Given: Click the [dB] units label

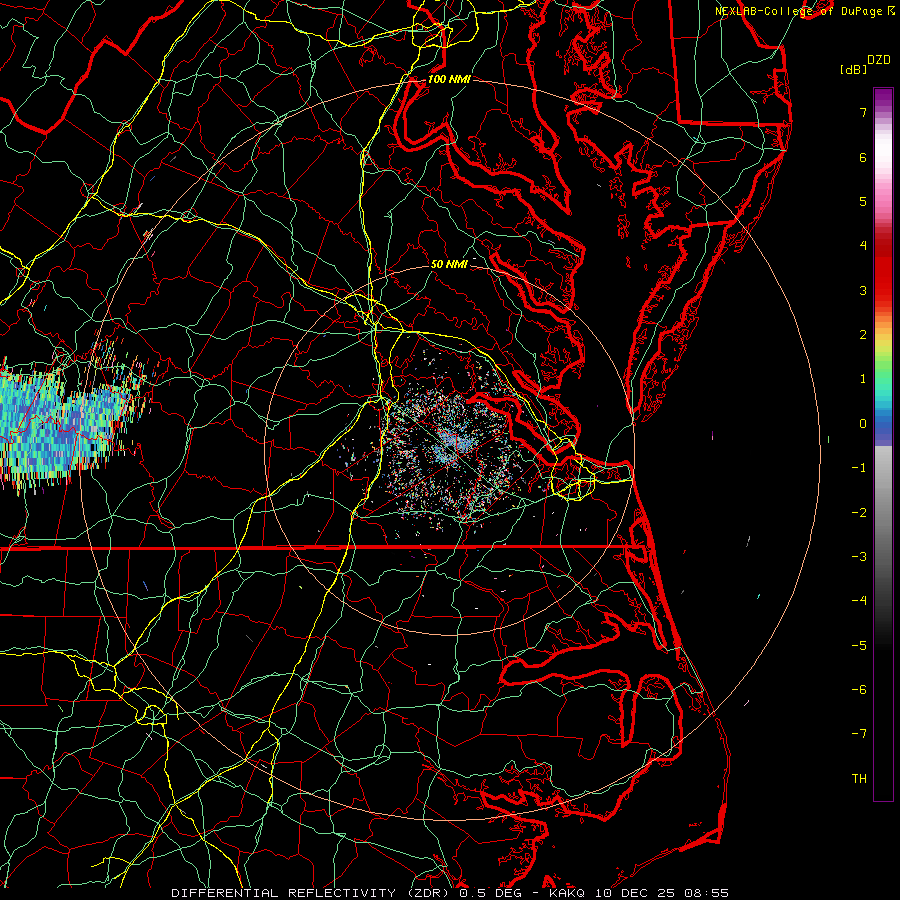Looking at the screenshot, I should click(854, 70).
